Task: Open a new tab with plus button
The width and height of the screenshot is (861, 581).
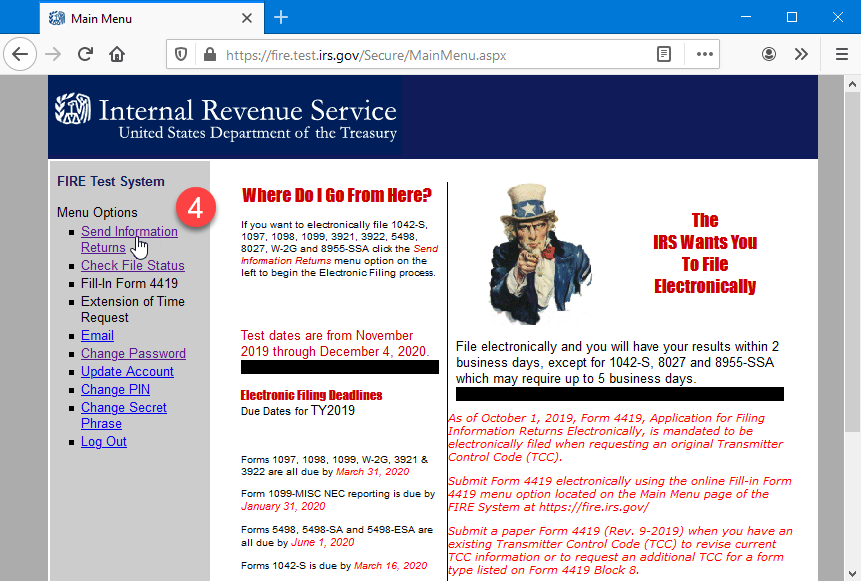Action: click(x=281, y=17)
